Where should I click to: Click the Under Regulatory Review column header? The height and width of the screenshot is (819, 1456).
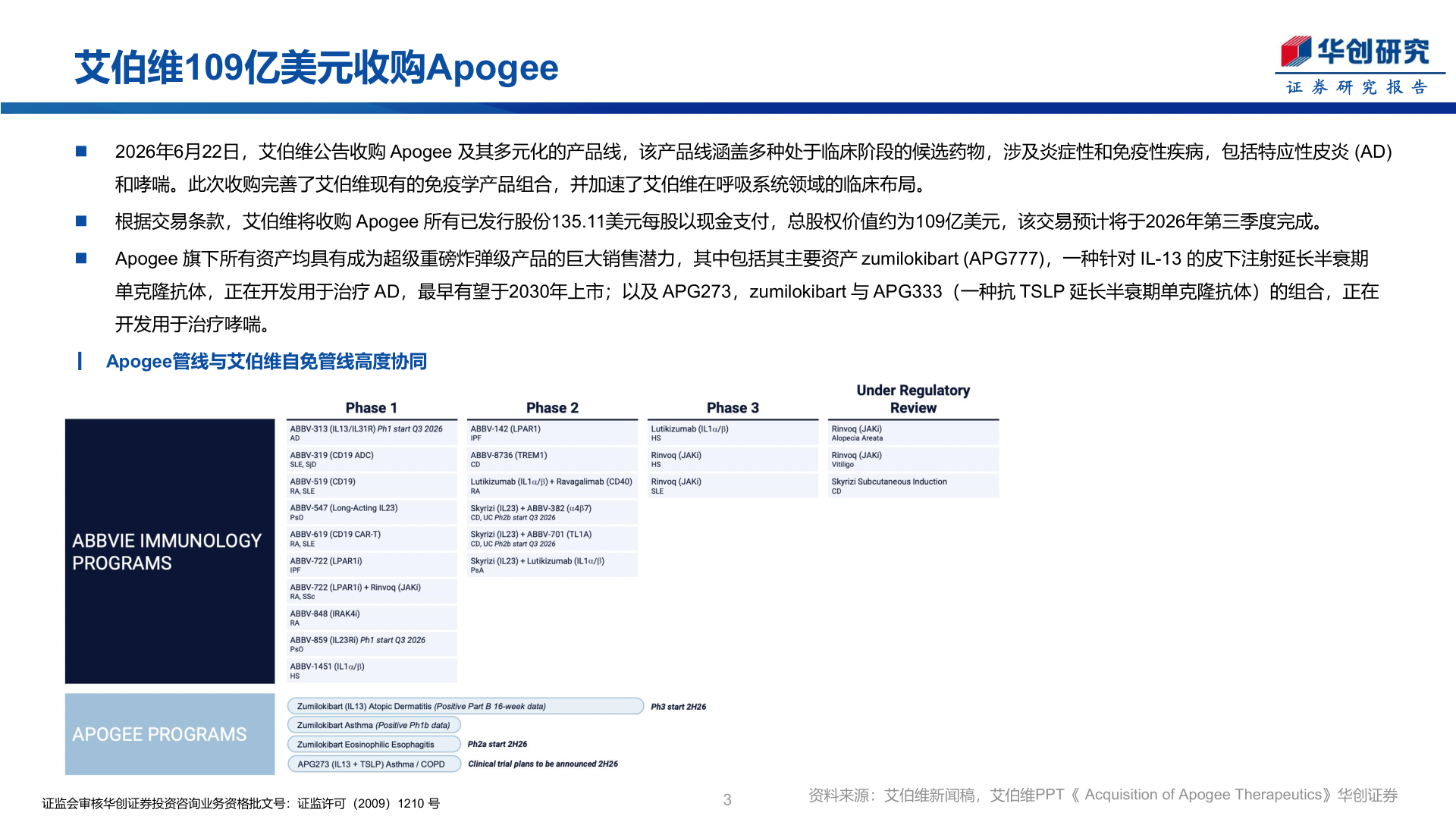(913, 399)
